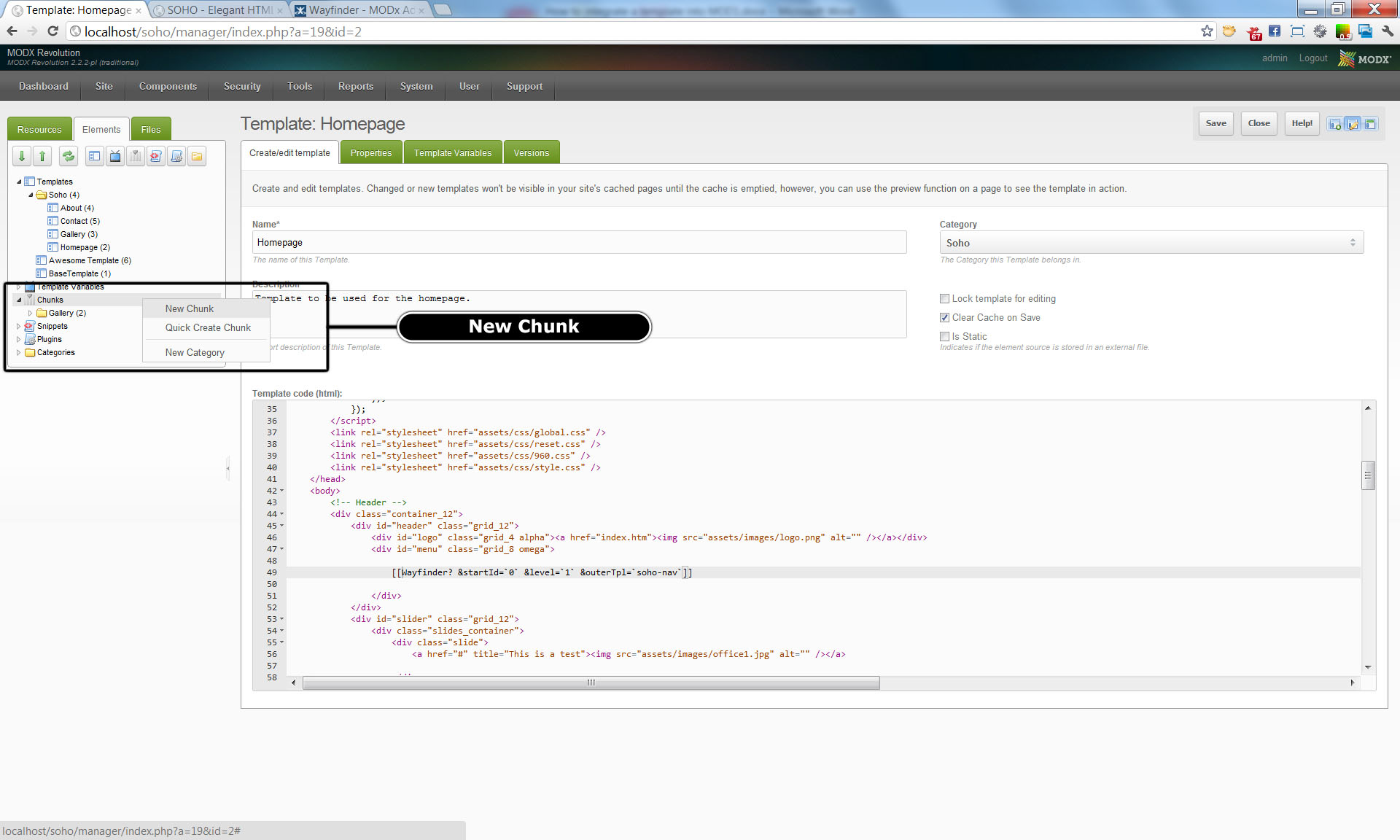Click the New Snippet toolbar icon
1400x840 pixels.
tap(156, 156)
